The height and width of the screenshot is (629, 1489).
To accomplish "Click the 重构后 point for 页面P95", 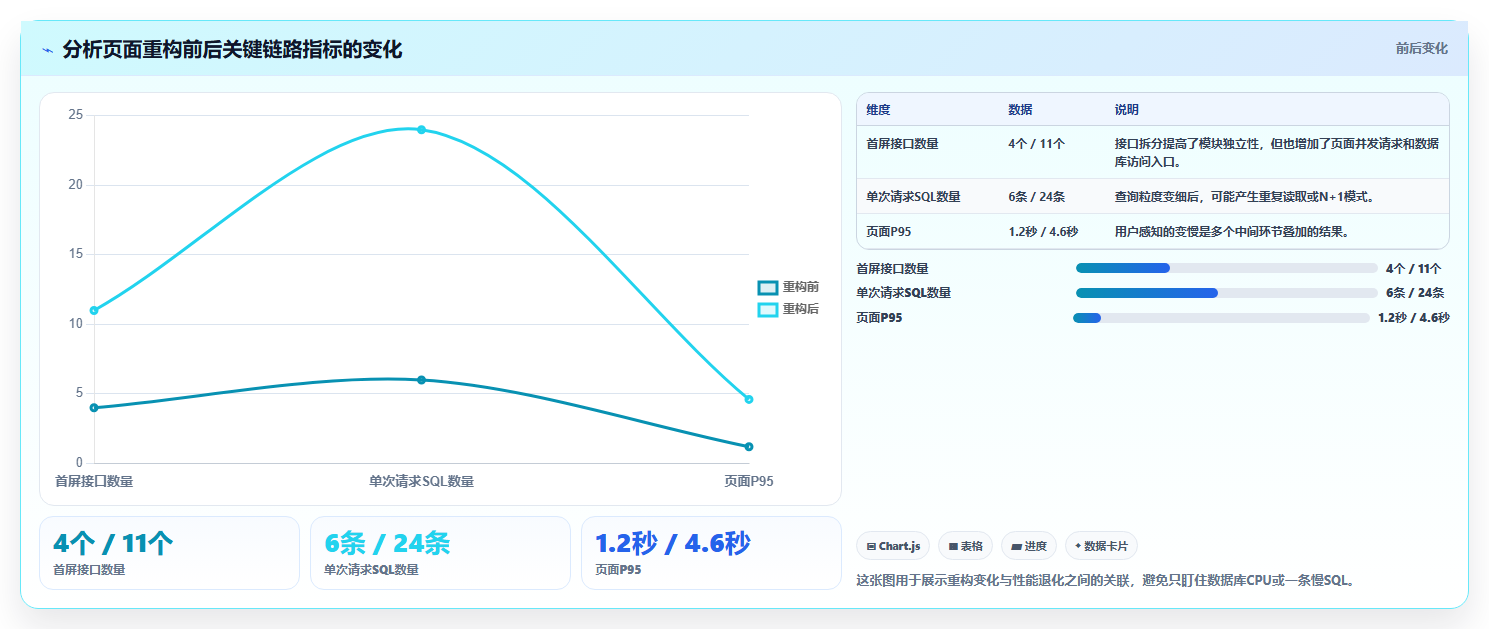I will (749, 399).
